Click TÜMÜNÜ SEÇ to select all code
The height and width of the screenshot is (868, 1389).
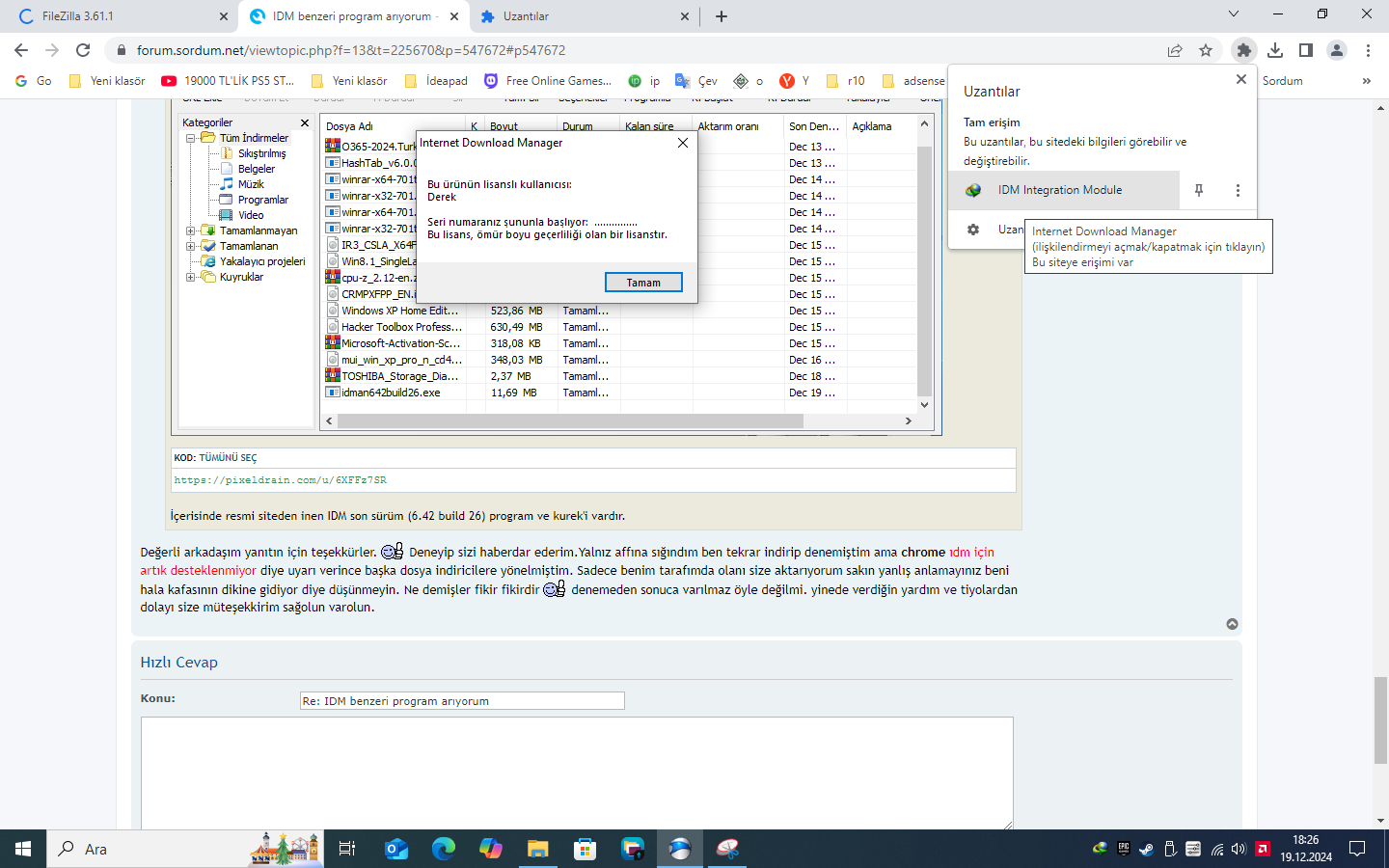[x=228, y=458]
